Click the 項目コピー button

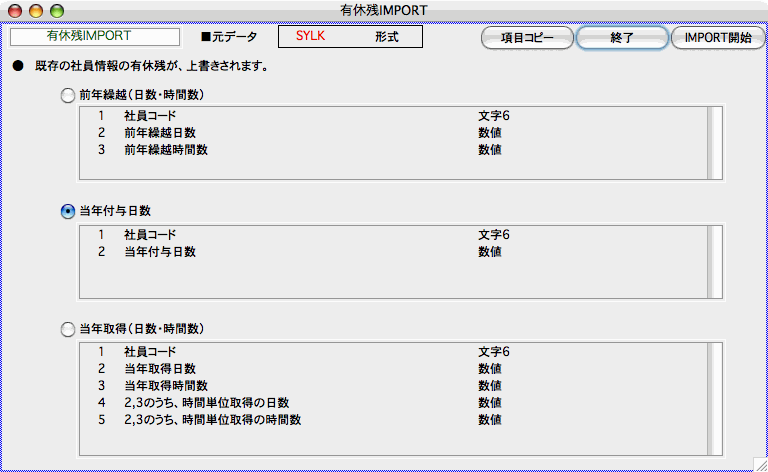pos(527,38)
